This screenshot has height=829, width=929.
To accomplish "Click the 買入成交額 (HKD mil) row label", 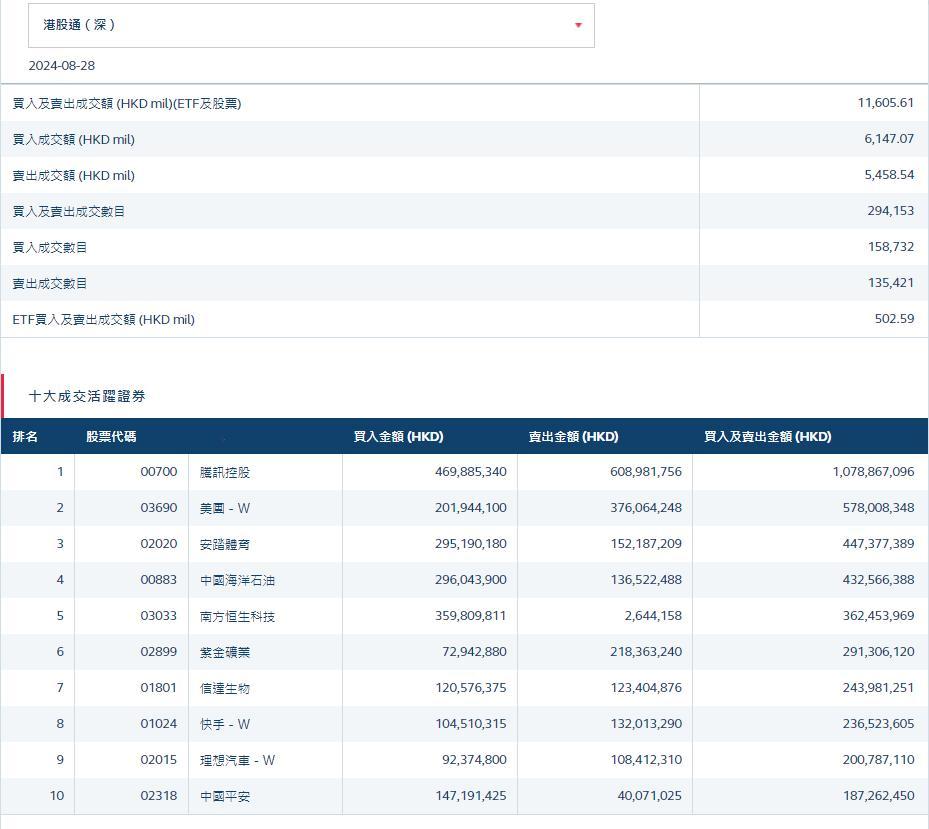I will pos(73,139).
